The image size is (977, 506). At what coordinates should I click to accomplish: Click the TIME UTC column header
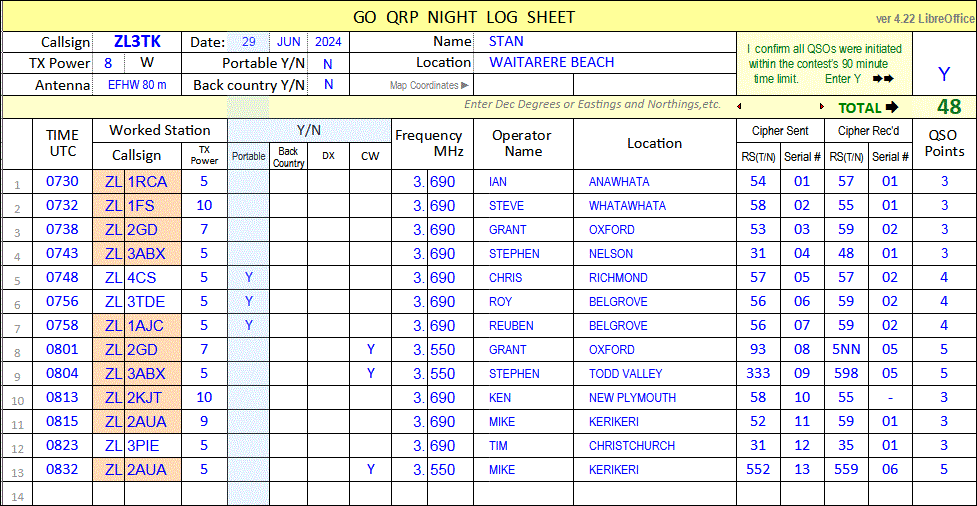click(62, 143)
